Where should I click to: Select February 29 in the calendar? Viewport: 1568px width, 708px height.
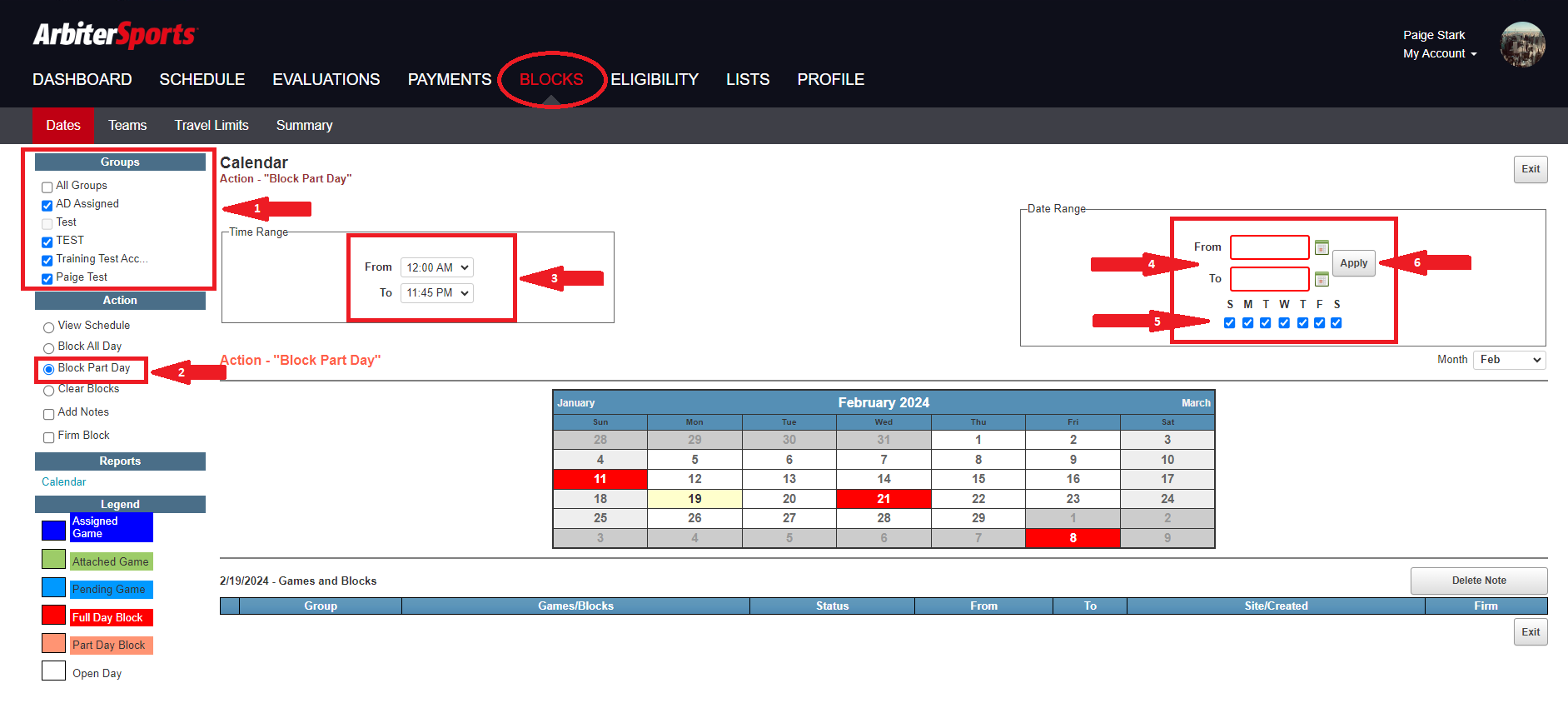(978, 518)
